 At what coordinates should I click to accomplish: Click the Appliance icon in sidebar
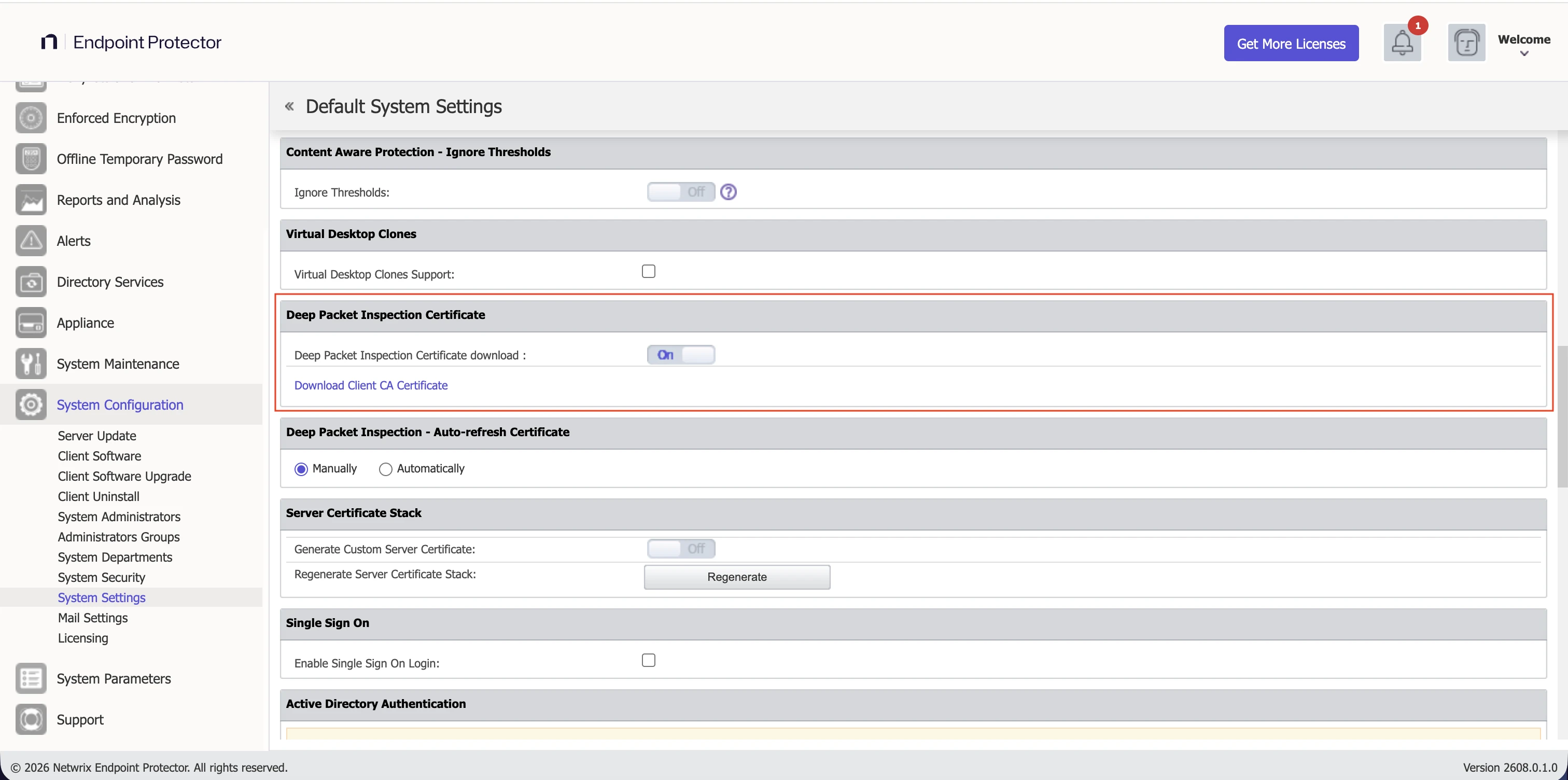[31, 323]
